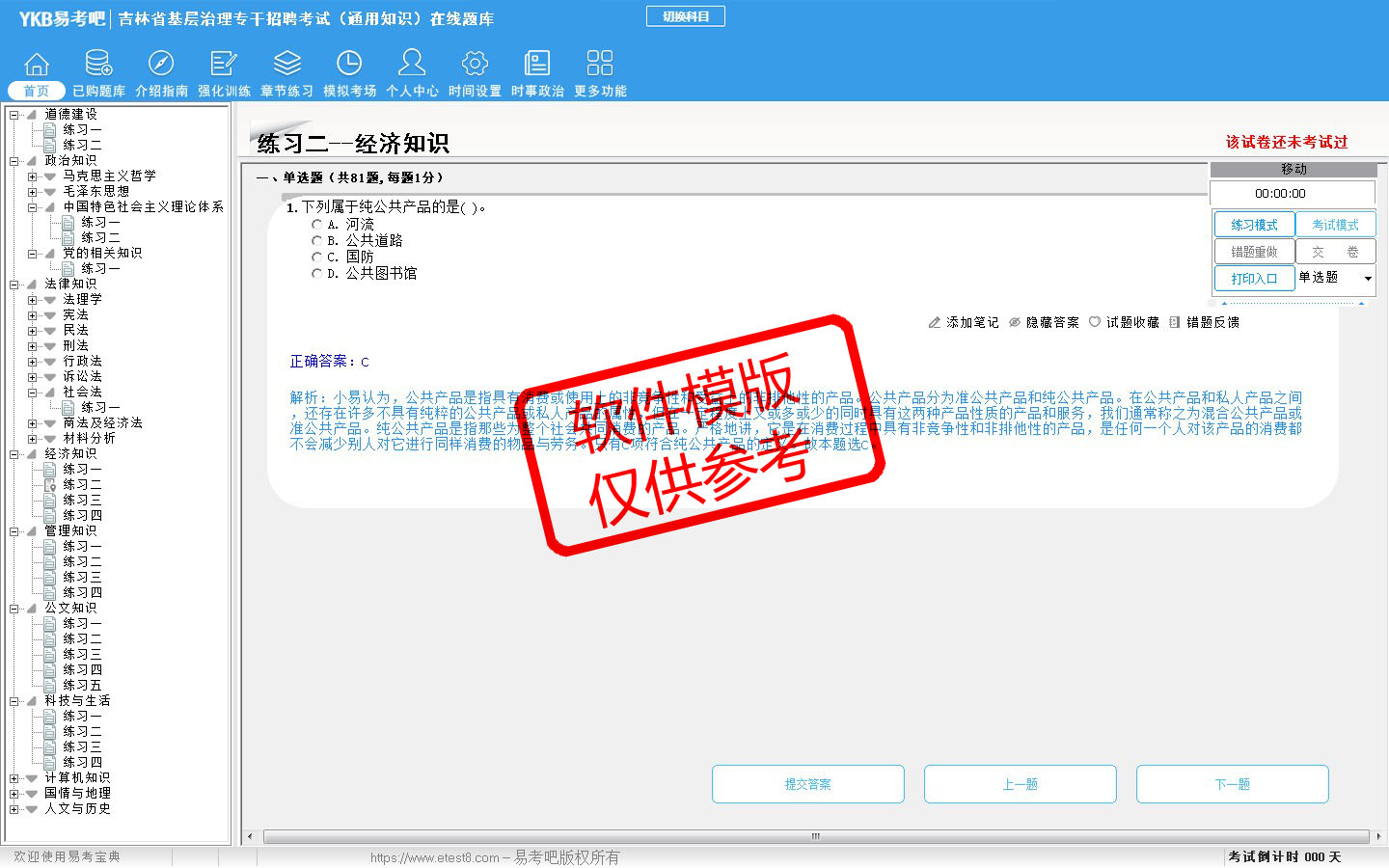Expand the 计算机知识 tree node

14,778
